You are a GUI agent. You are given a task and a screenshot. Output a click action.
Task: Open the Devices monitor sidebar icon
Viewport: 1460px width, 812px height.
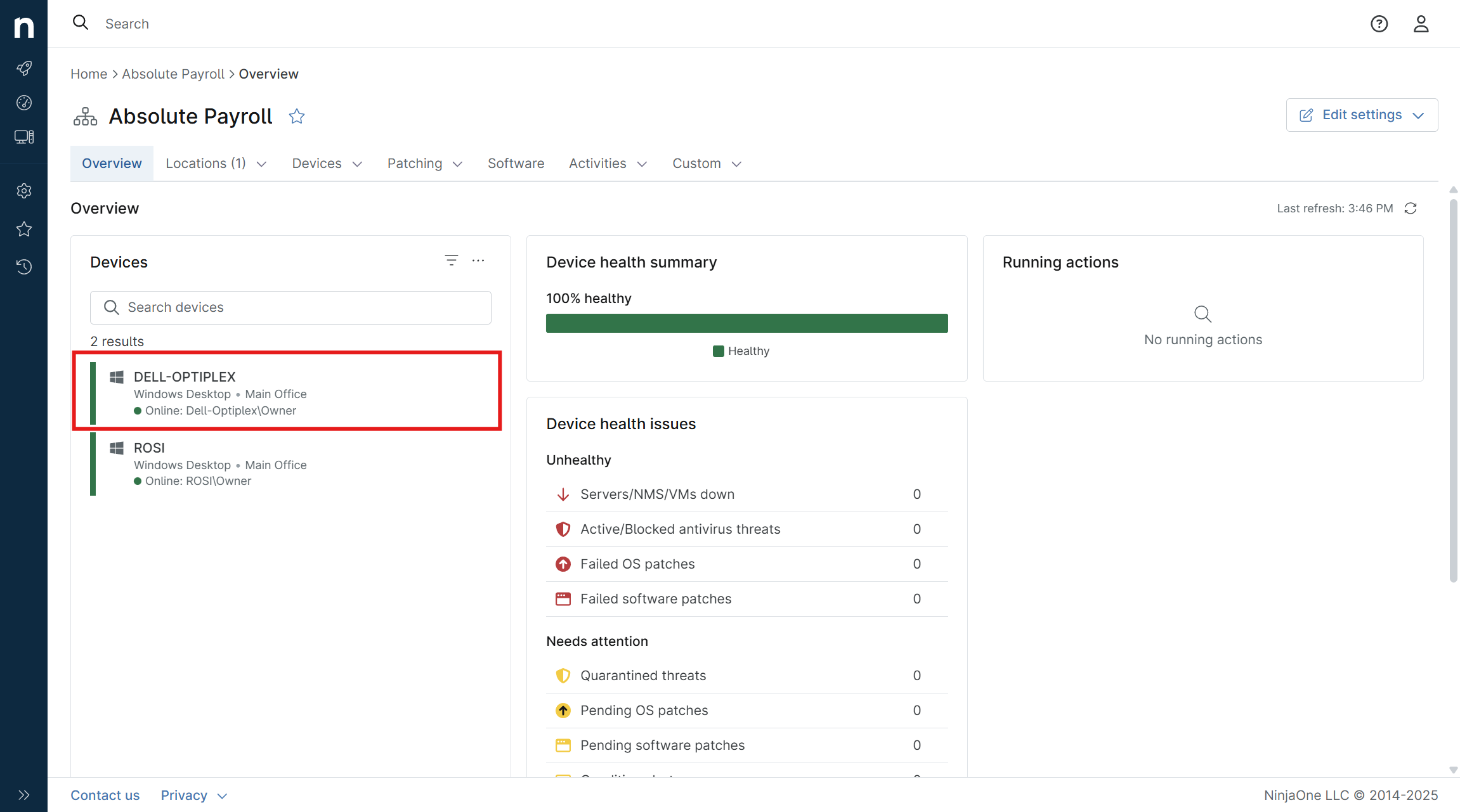tap(23, 137)
